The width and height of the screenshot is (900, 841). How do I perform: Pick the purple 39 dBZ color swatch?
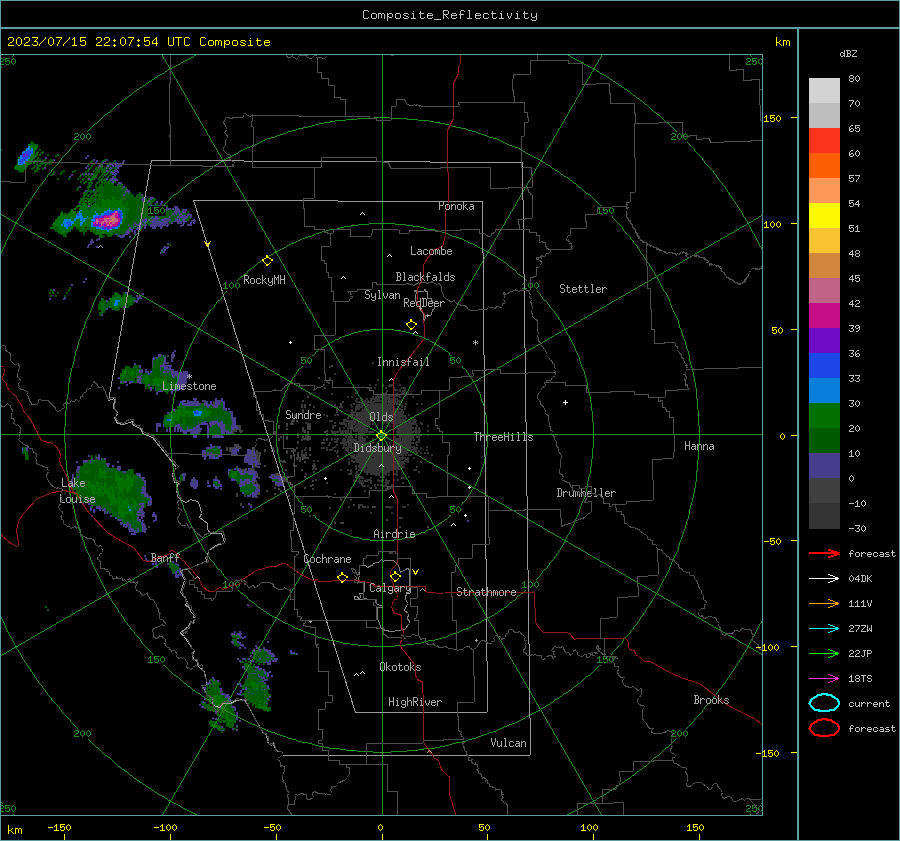point(824,340)
